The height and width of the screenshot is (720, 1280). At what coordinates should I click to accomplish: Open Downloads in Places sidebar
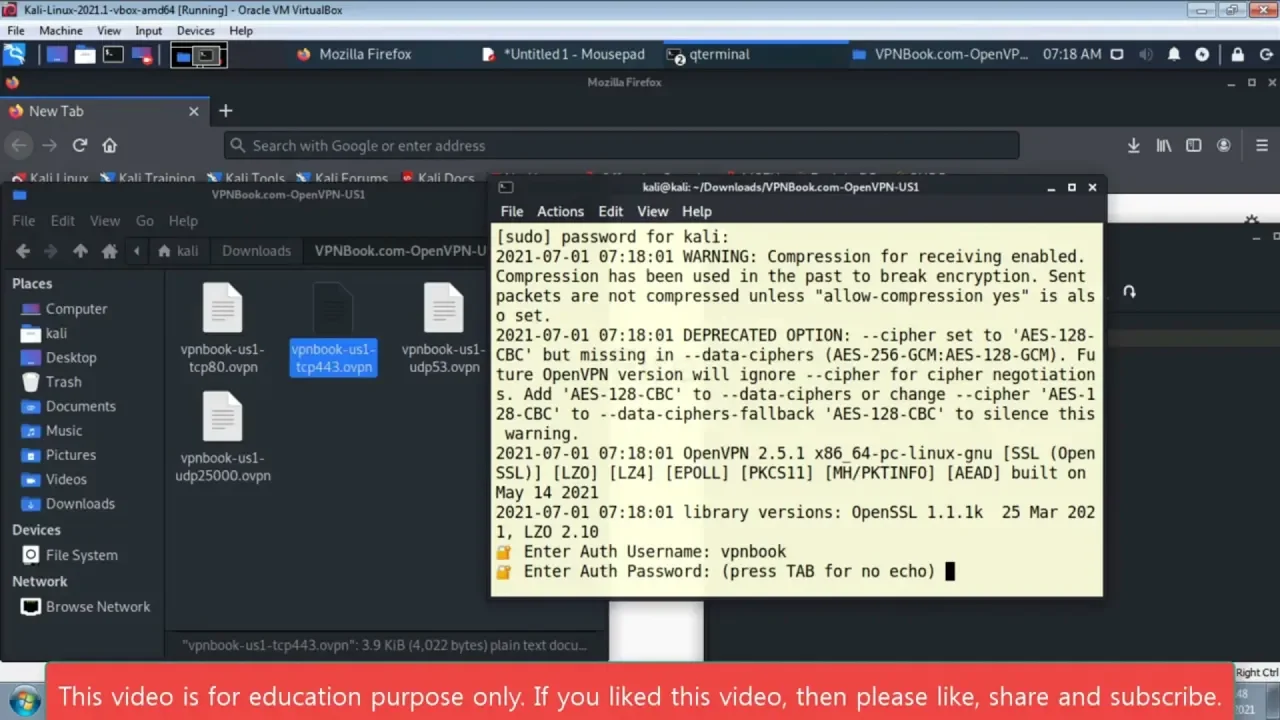point(80,504)
